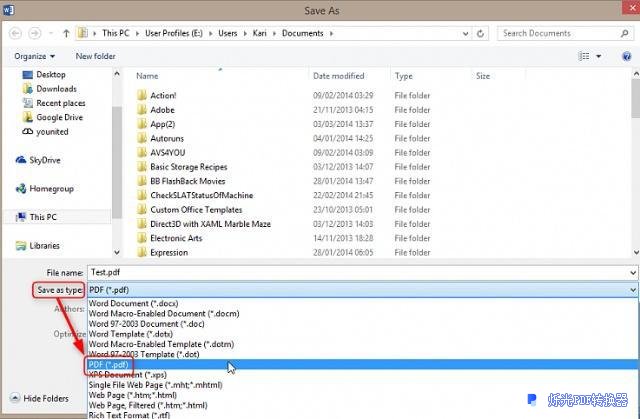
Task: Open the Adobe folder
Action: (162, 110)
